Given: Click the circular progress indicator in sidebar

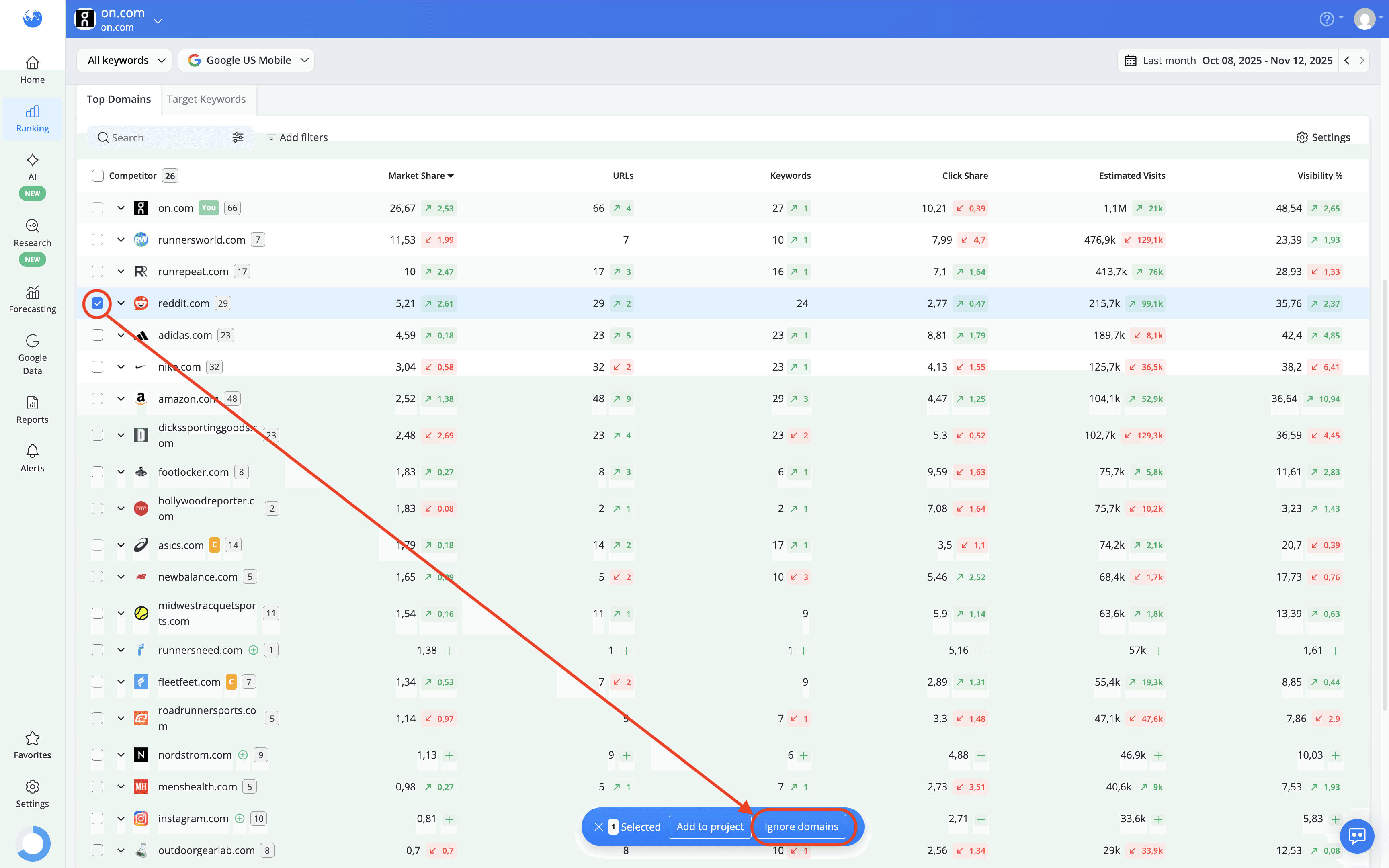Looking at the screenshot, I should click(33, 843).
